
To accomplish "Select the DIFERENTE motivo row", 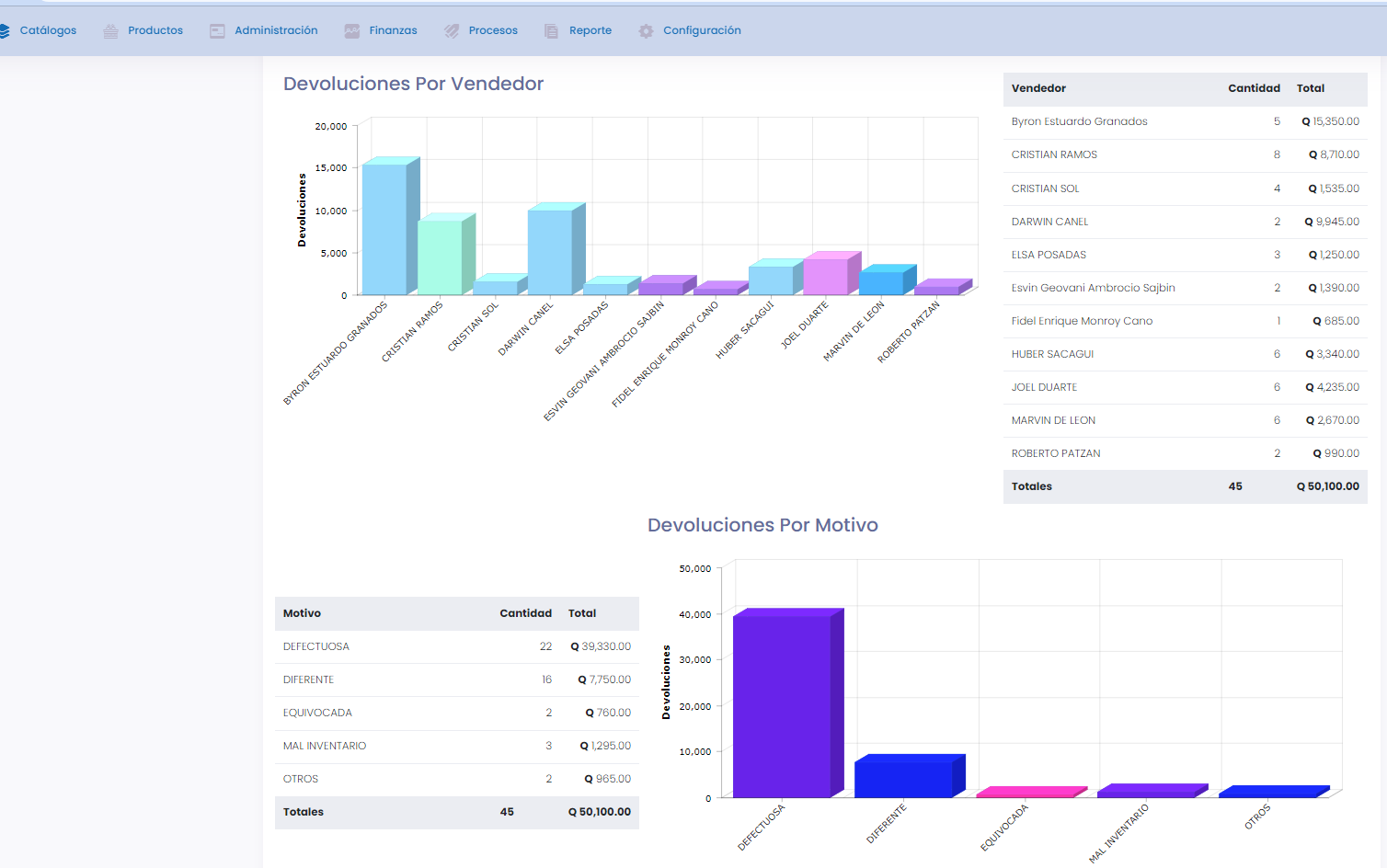I will 456,680.
